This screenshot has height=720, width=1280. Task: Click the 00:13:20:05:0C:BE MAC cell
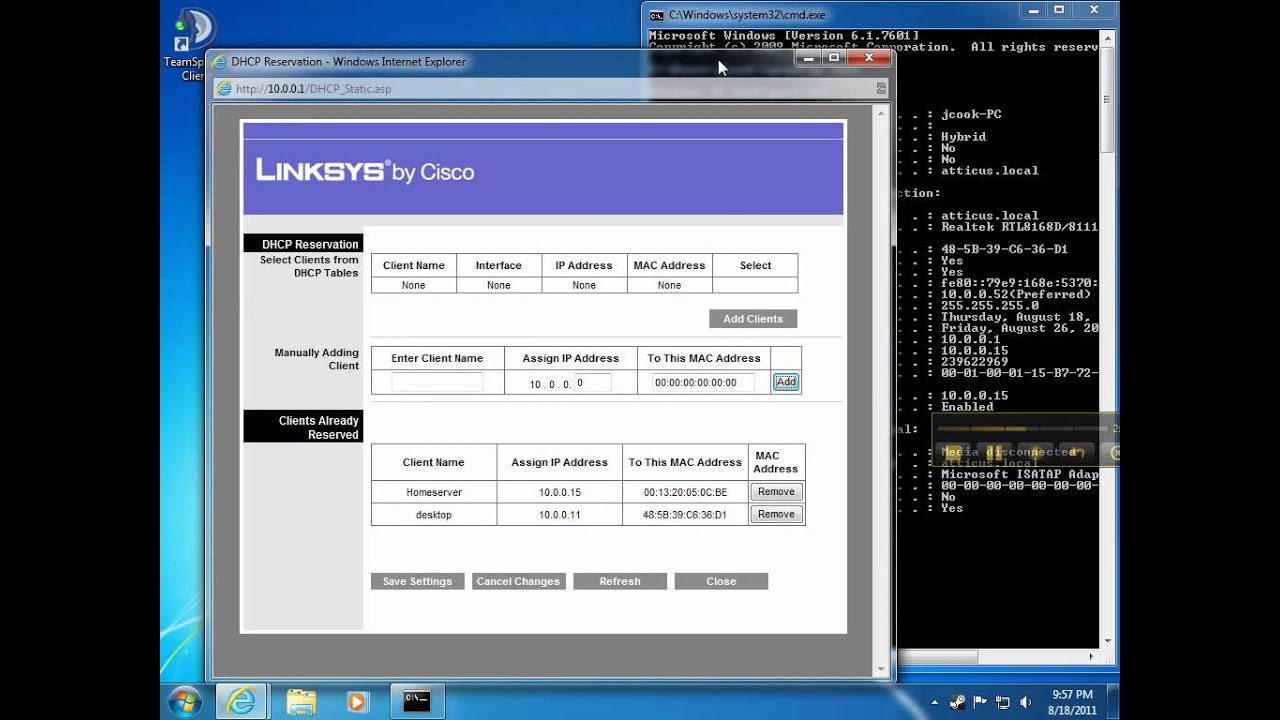coord(685,492)
